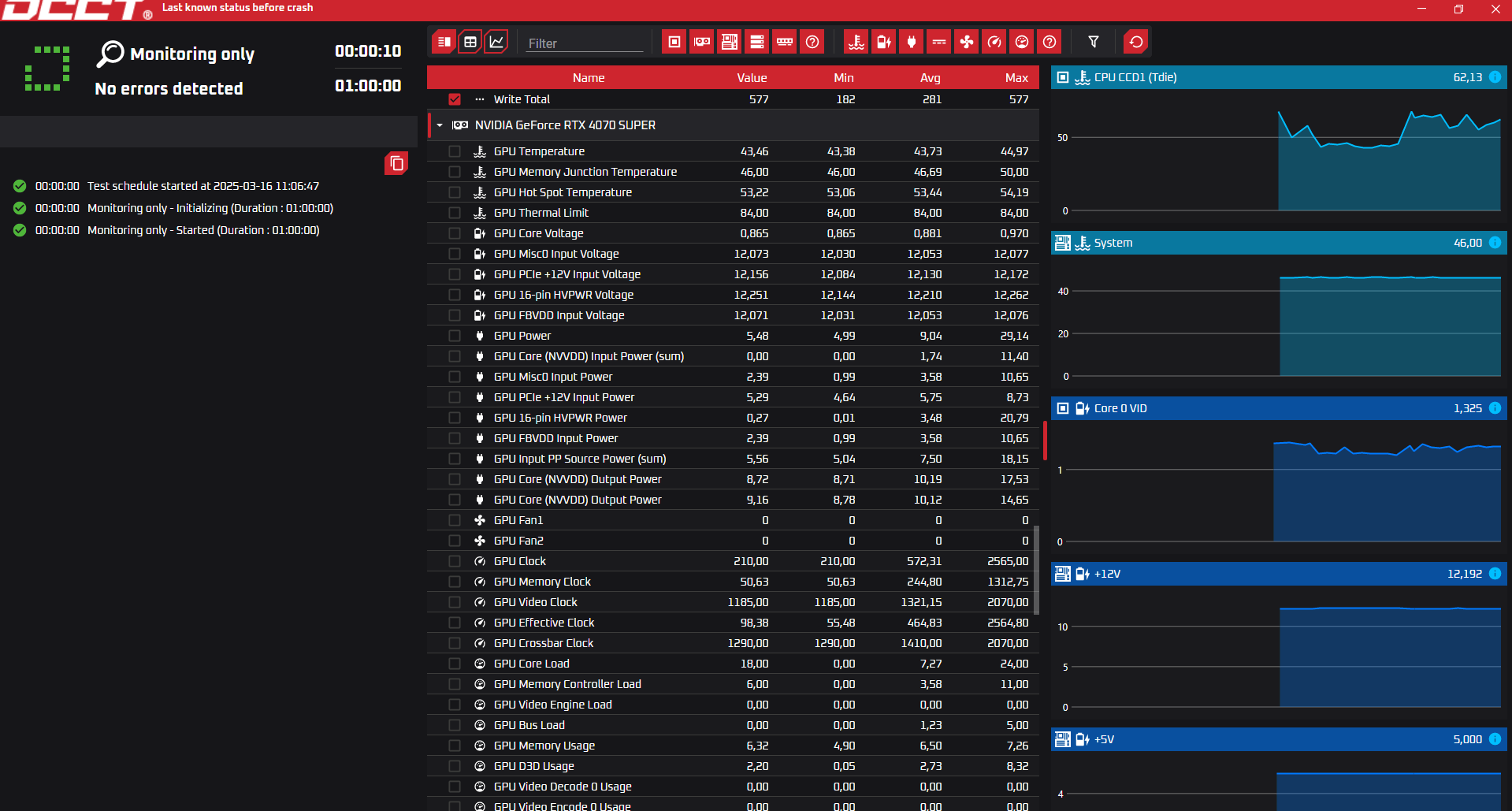Enable the GPU Memory Junction Temperature checkbox
The height and width of the screenshot is (811, 1512).
(455, 172)
